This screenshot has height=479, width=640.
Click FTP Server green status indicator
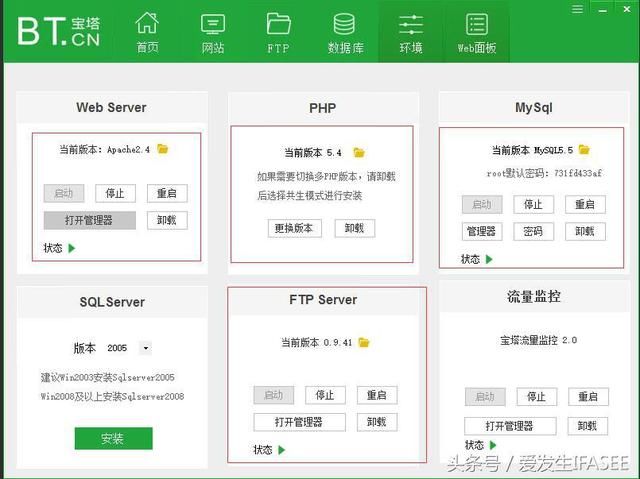pos(281,450)
